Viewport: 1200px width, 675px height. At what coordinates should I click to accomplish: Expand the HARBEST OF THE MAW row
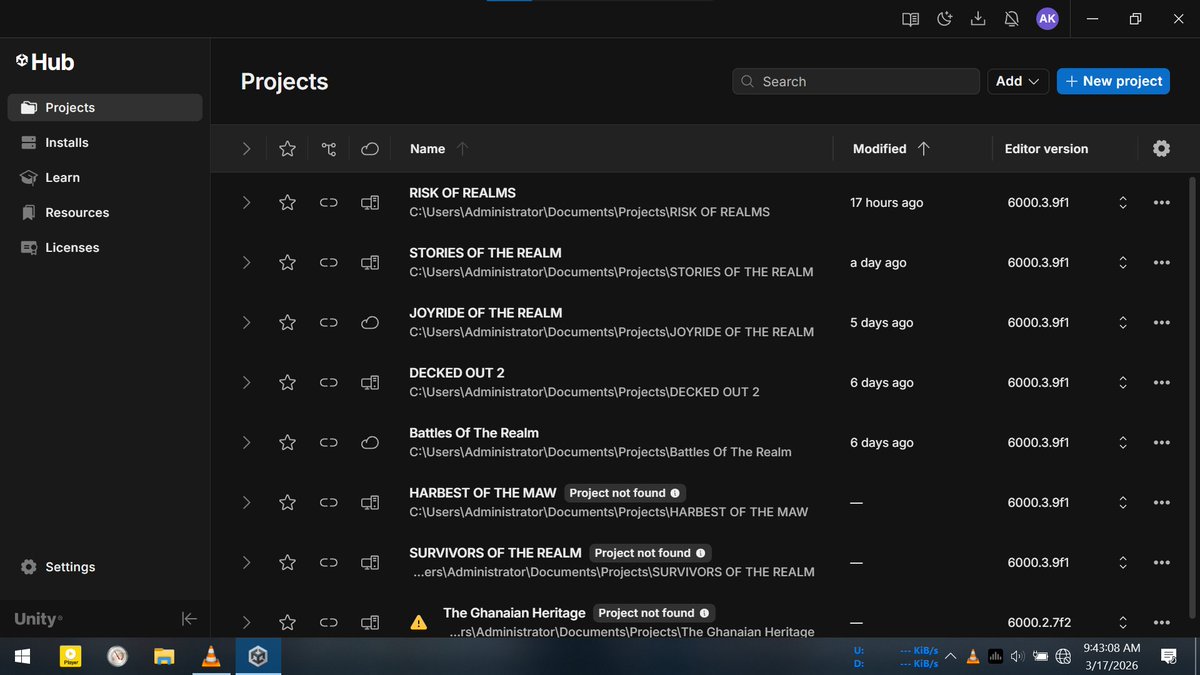[x=246, y=502]
